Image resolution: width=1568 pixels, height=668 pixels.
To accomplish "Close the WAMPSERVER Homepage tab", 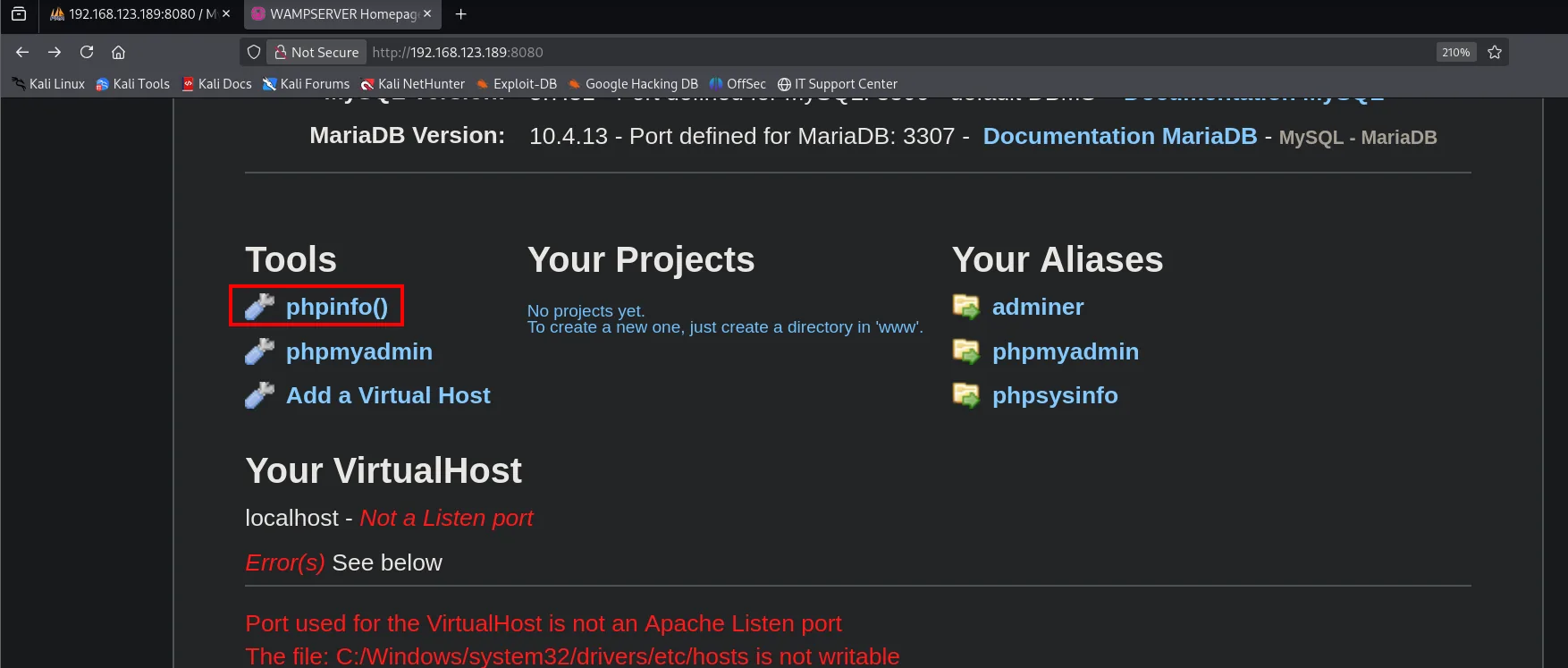I will (427, 14).
